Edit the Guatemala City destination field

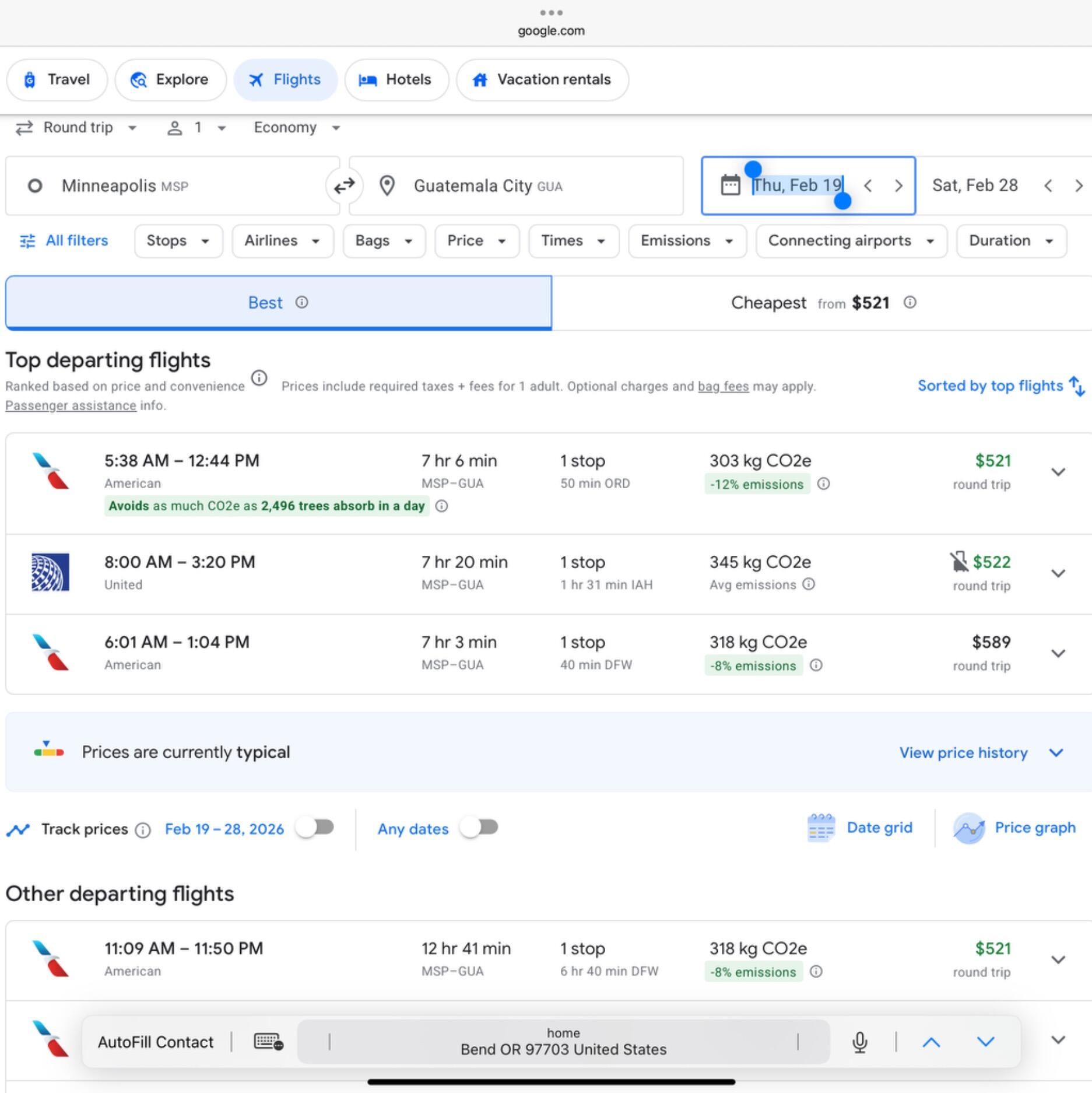point(516,186)
